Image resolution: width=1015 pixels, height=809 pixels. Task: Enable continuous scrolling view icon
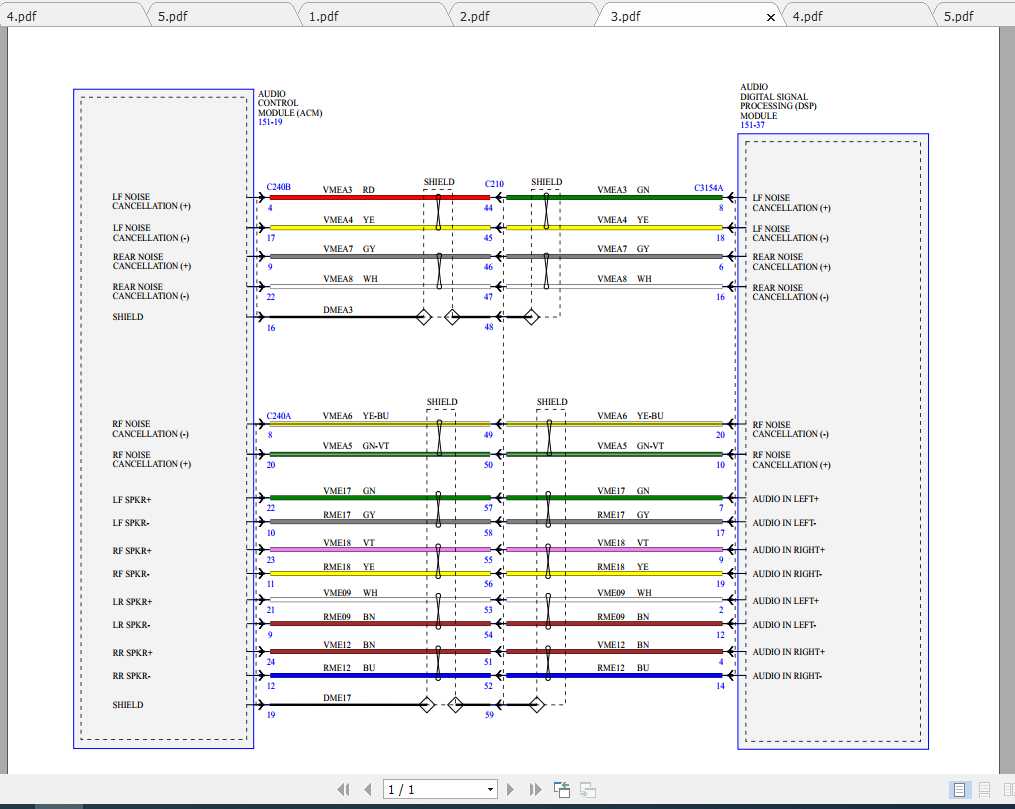pyautogui.click(x=984, y=789)
